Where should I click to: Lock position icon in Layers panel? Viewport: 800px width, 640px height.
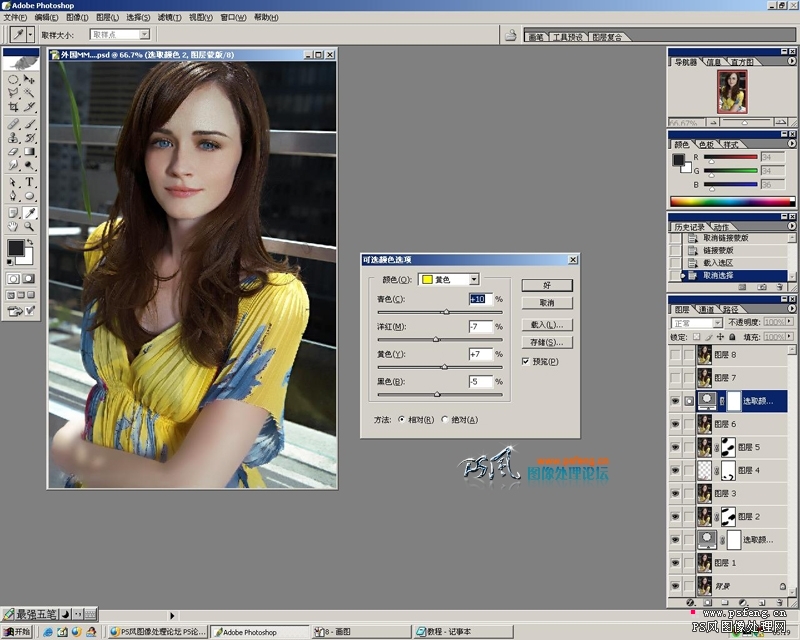click(x=720, y=337)
